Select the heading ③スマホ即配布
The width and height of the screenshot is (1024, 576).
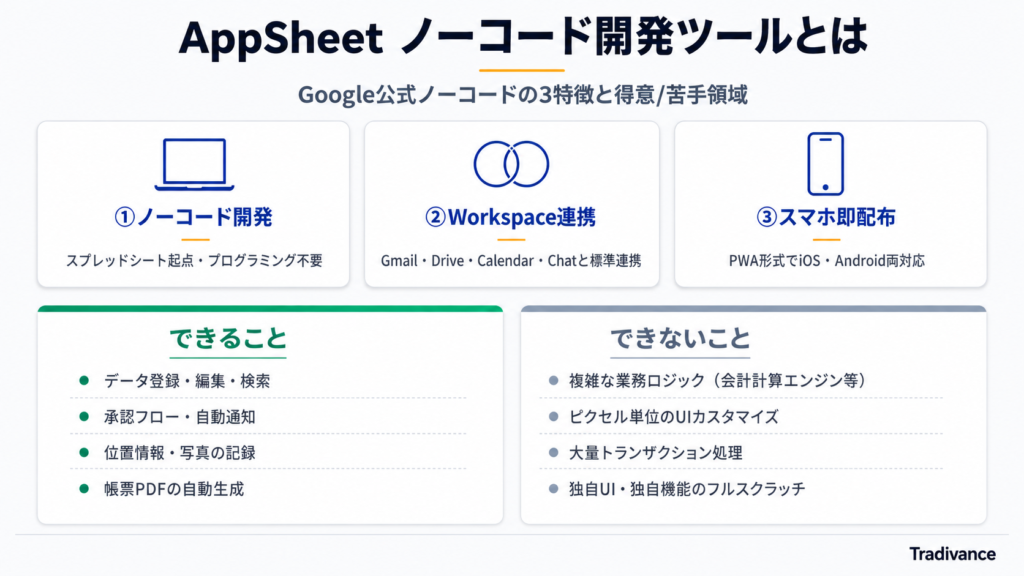point(825,217)
